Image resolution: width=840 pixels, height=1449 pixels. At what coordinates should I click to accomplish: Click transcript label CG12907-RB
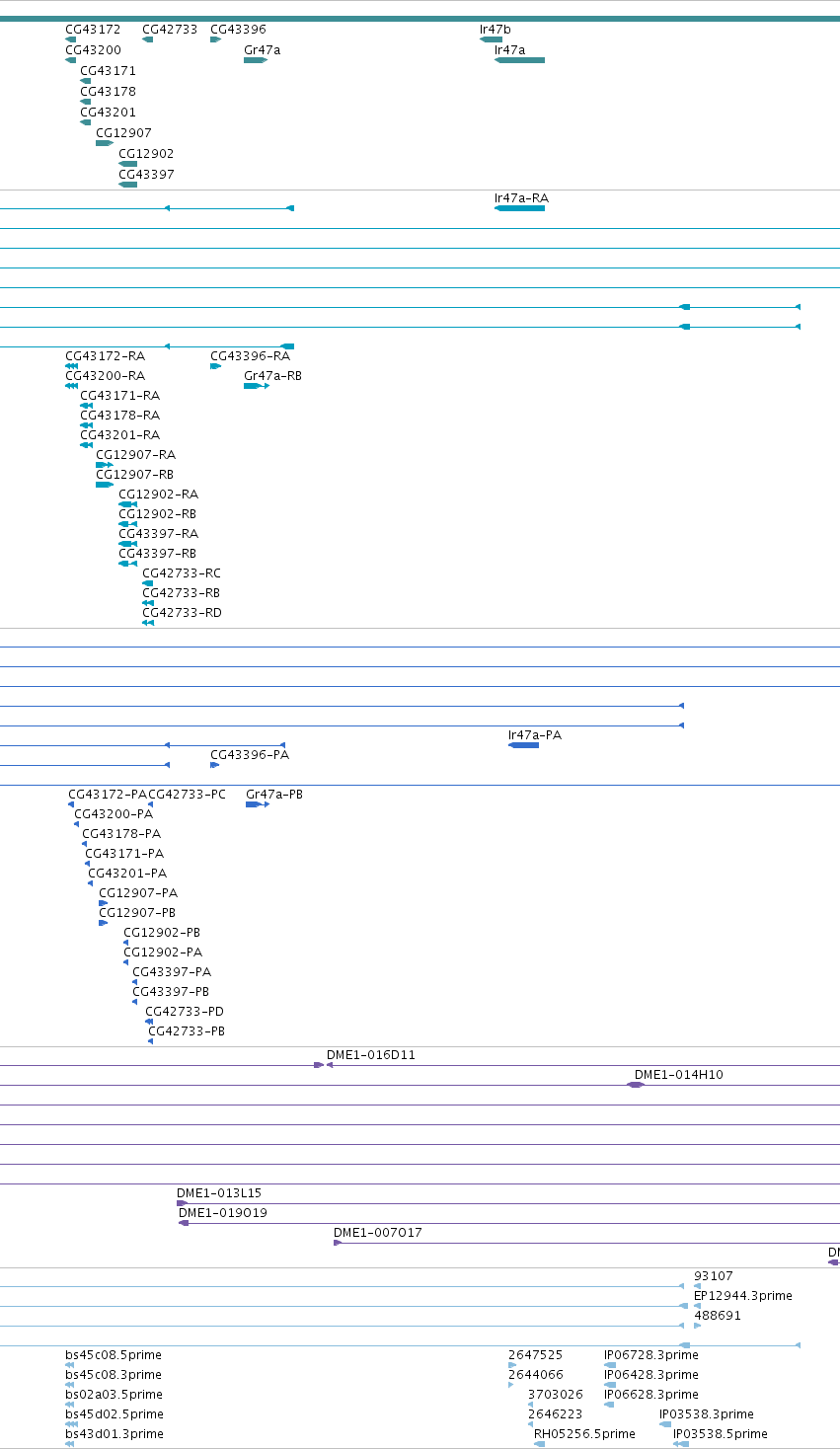[135, 475]
